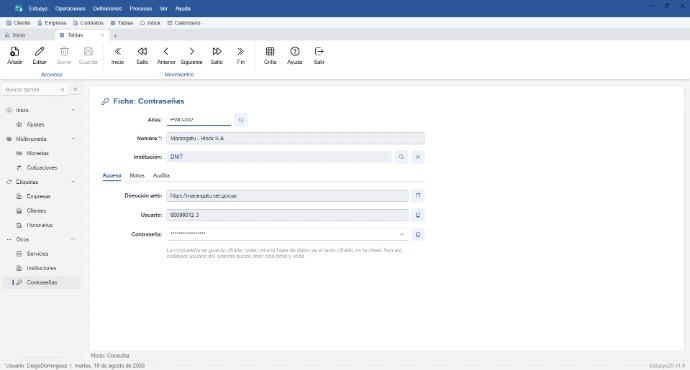
Task: Copy the Contraseña with clipboard icon
Action: pos(418,234)
